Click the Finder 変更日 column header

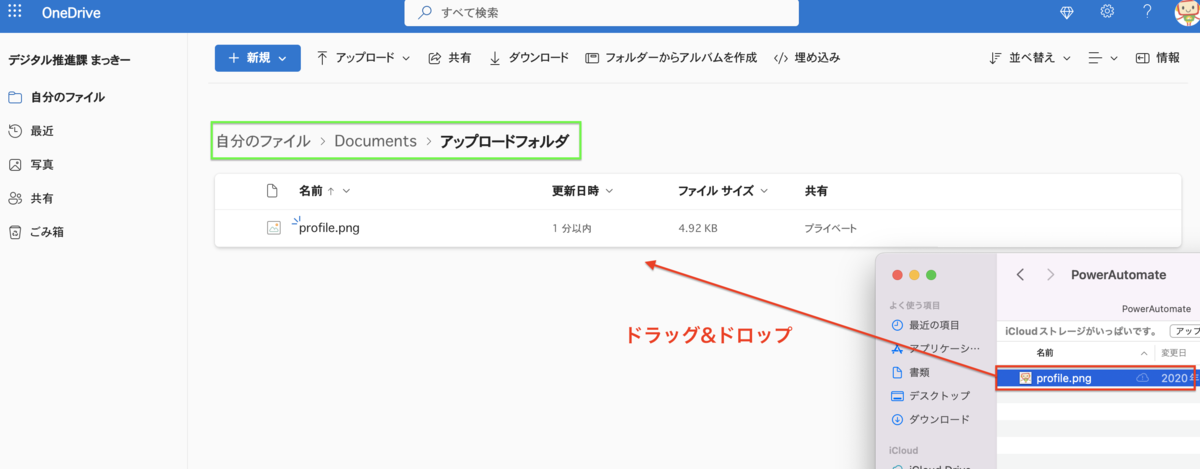[x=1173, y=353]
